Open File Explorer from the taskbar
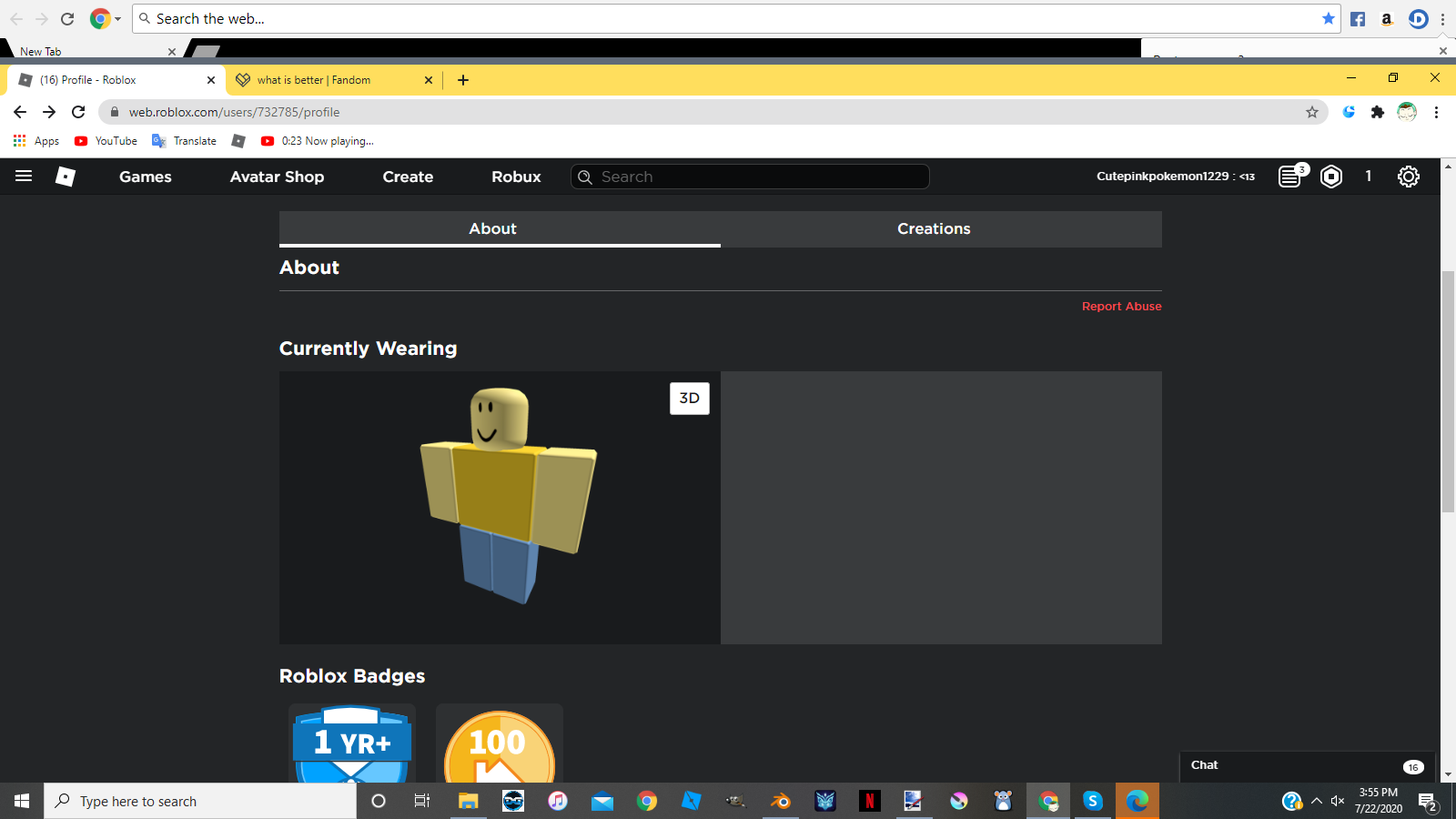 click(x=468, y=801)
